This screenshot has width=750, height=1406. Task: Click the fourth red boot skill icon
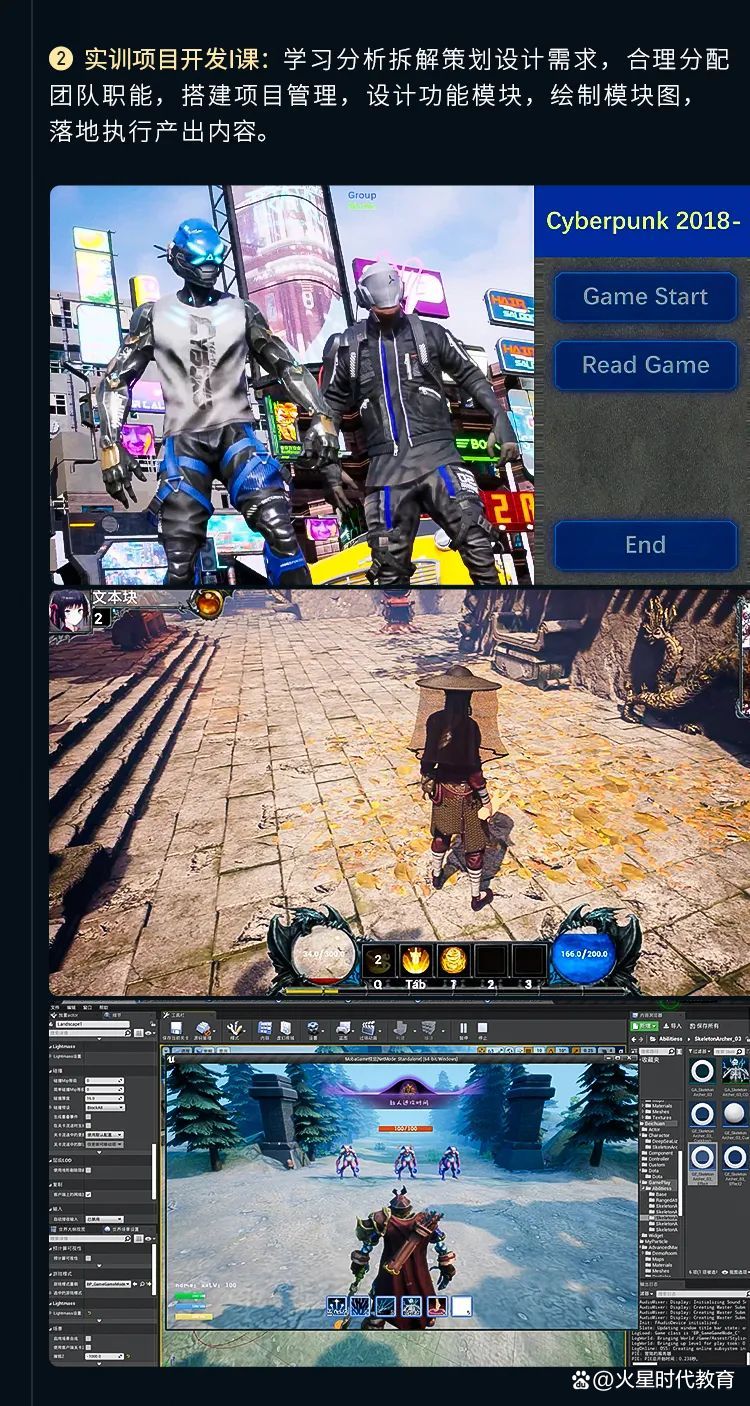[x=437, y=1306]
